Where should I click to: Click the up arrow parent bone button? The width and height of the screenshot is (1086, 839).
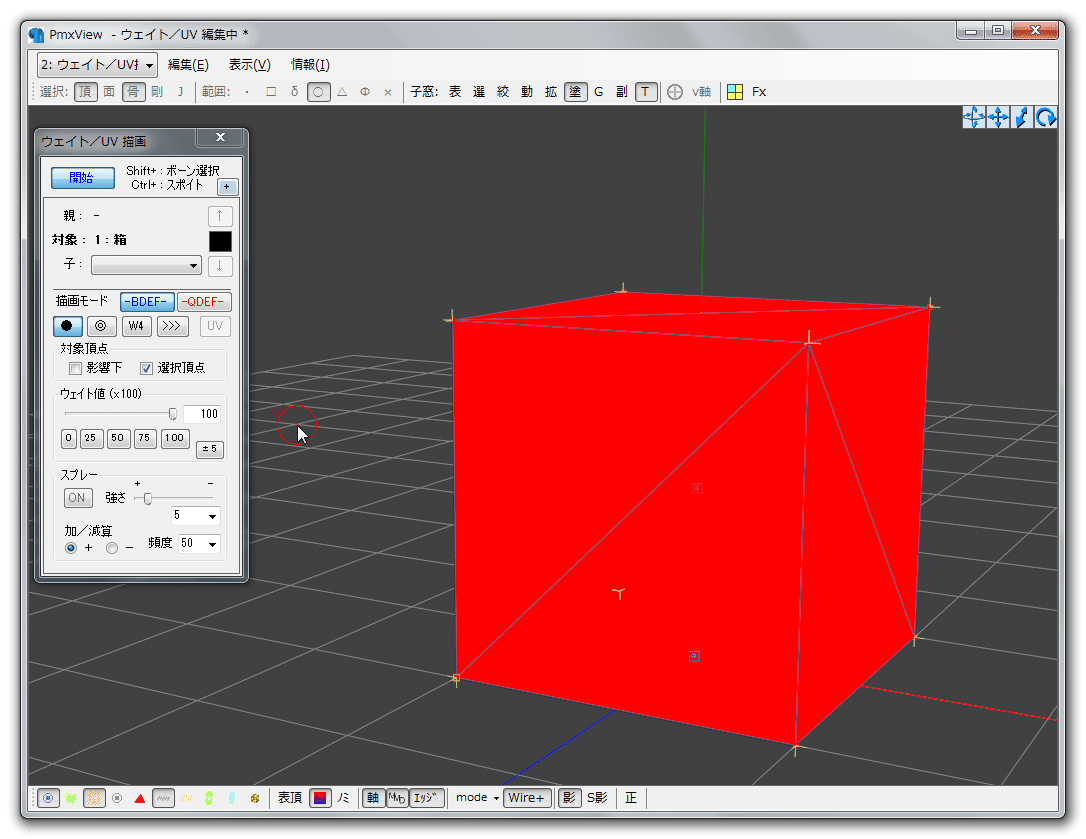(220, 216)
